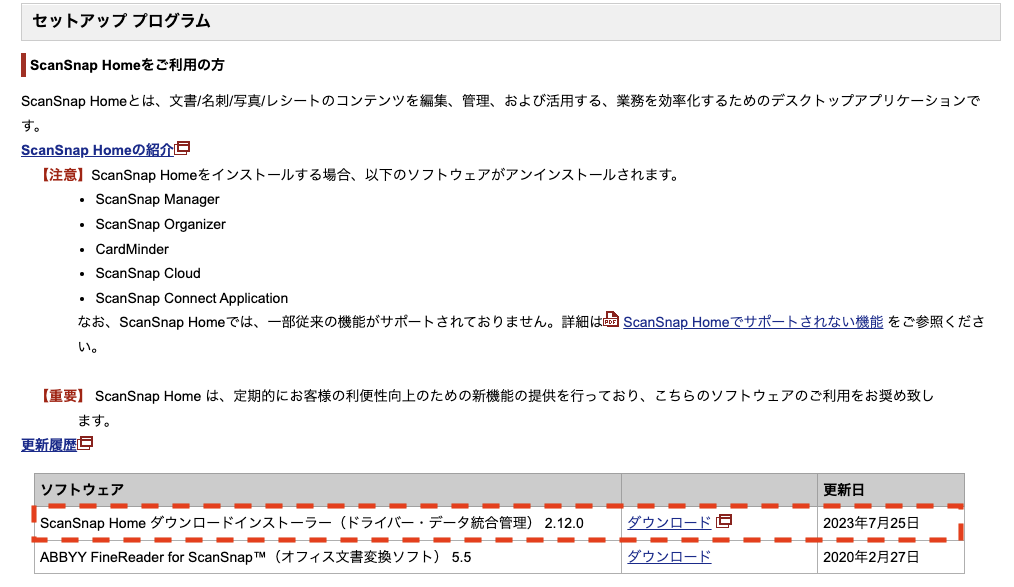Click the ソフトウェア column header
1014x587 pixels.
(328, 490)
